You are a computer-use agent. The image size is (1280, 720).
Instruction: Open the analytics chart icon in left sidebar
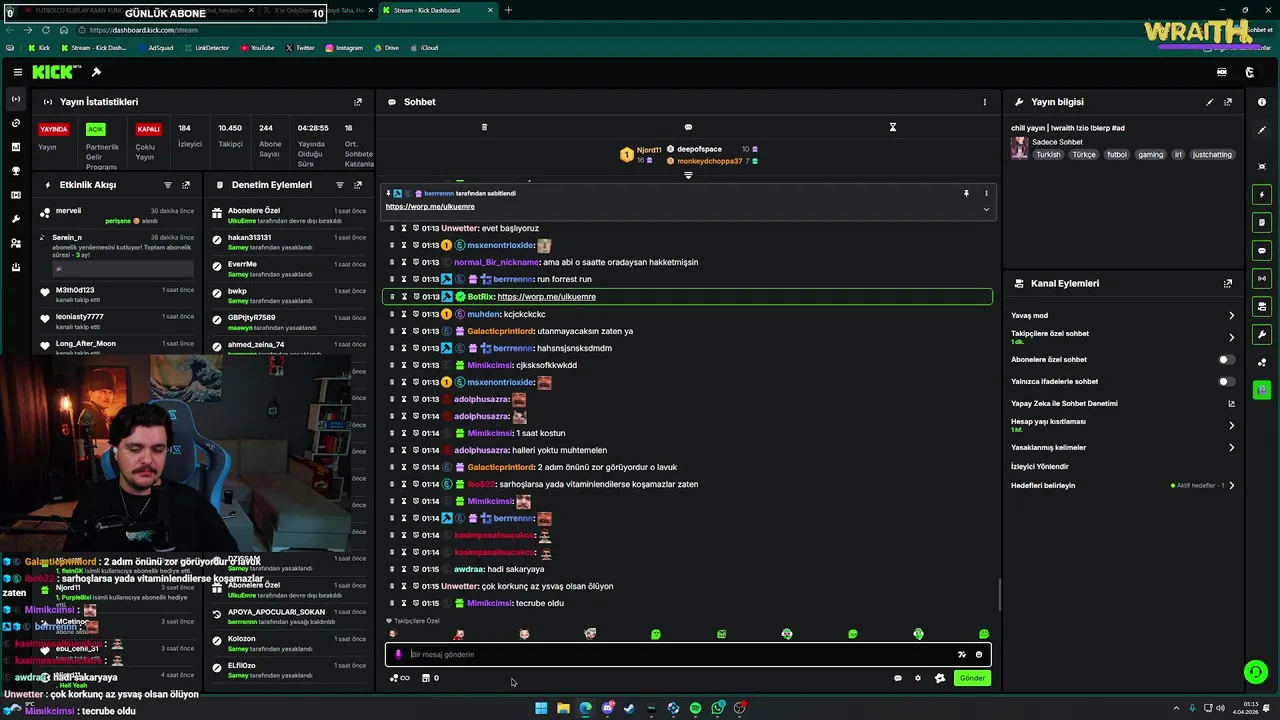click(15, 147)
